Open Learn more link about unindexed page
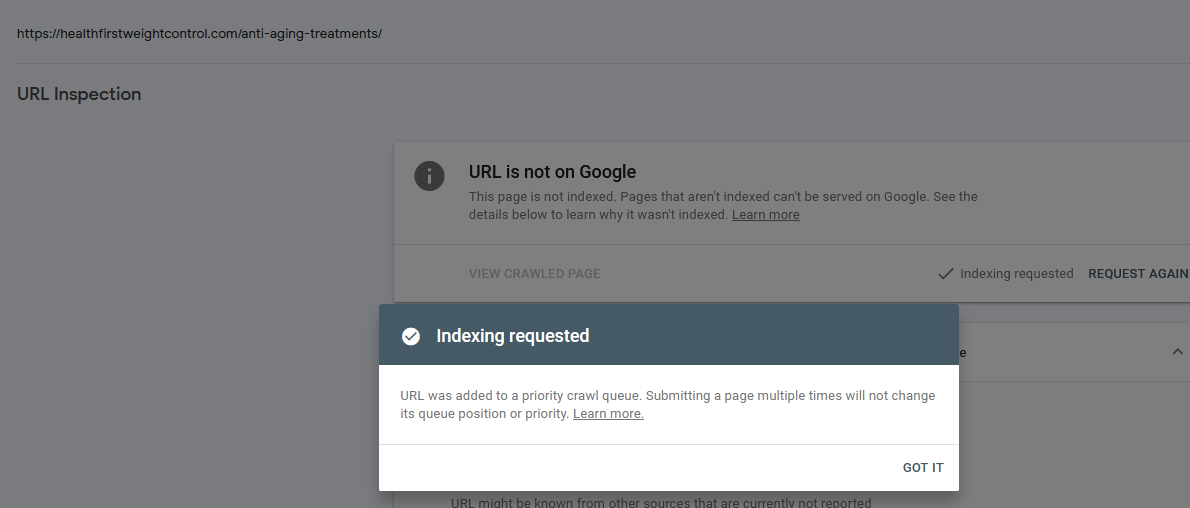 tap(765, 215)
